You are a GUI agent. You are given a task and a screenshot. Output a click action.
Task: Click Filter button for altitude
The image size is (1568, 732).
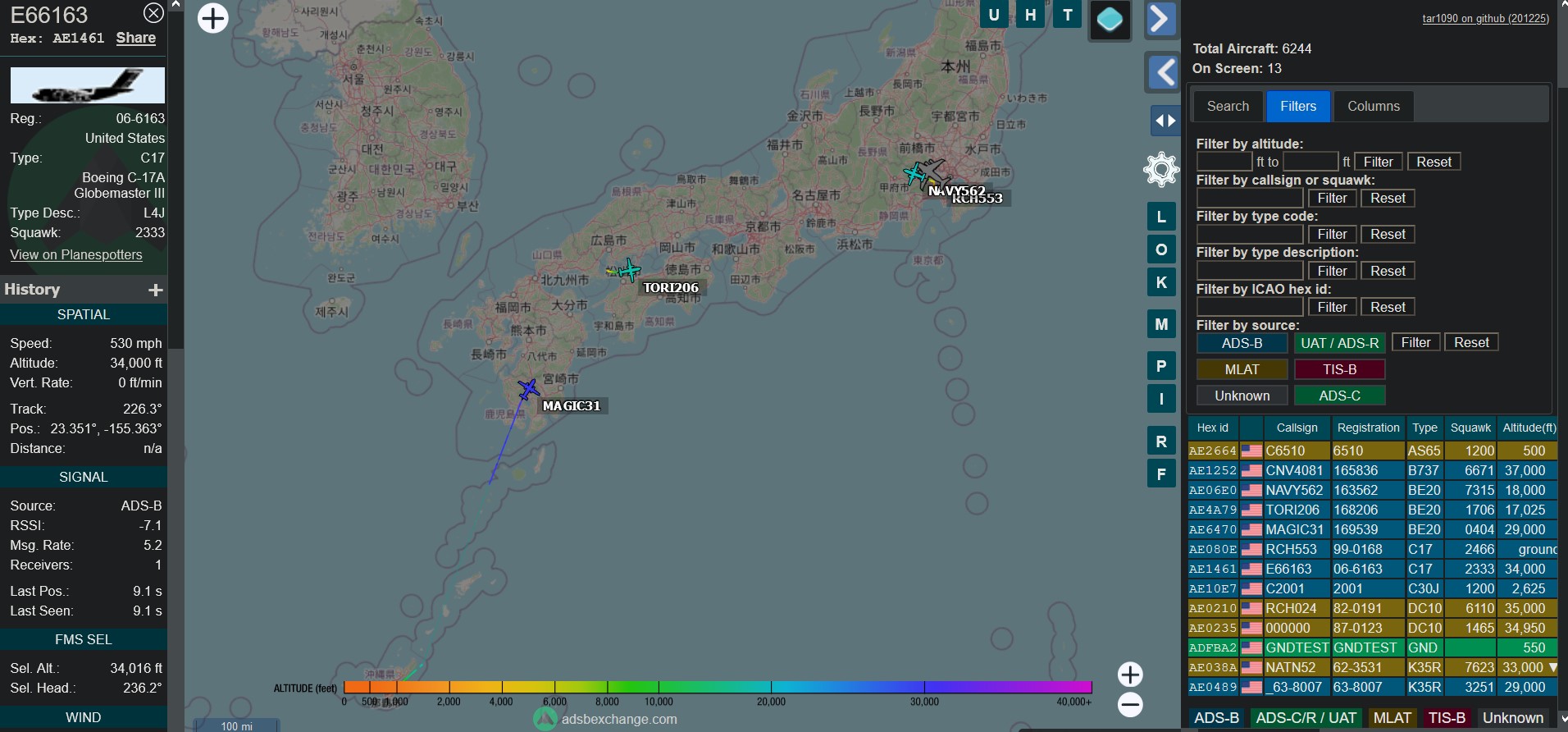[x=1379, y=162]
